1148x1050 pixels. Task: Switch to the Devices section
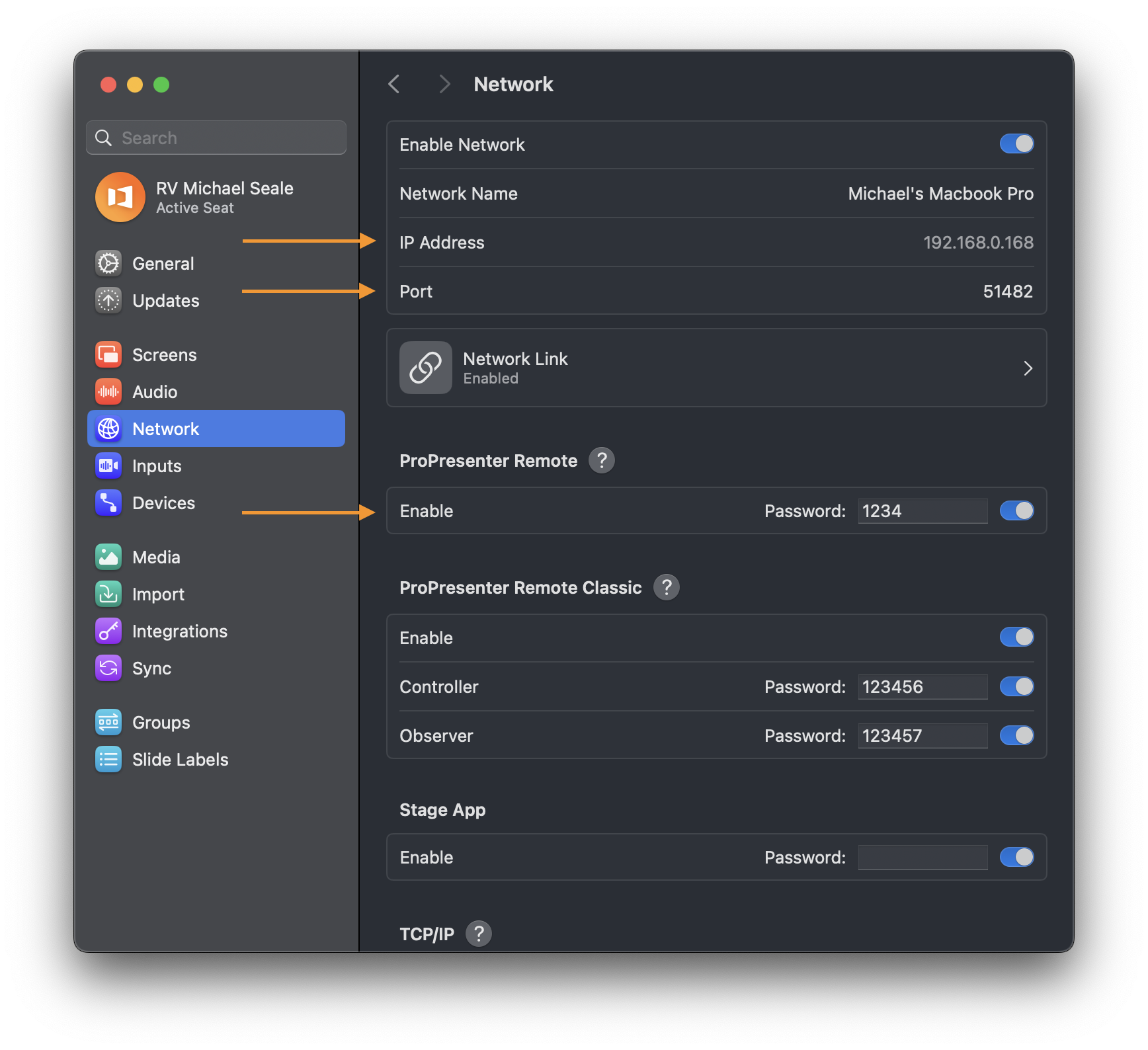pyautogui.click(x=164, y=503)
